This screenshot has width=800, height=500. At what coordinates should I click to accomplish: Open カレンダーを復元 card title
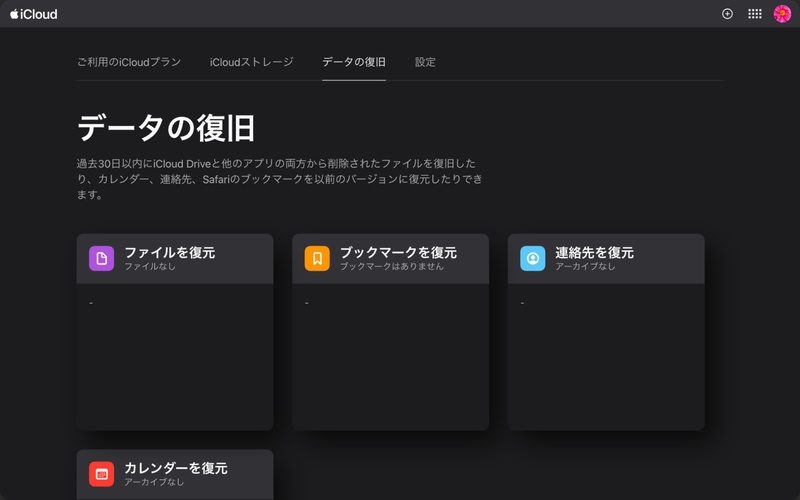pyautogui.click(x=176, y=468)
